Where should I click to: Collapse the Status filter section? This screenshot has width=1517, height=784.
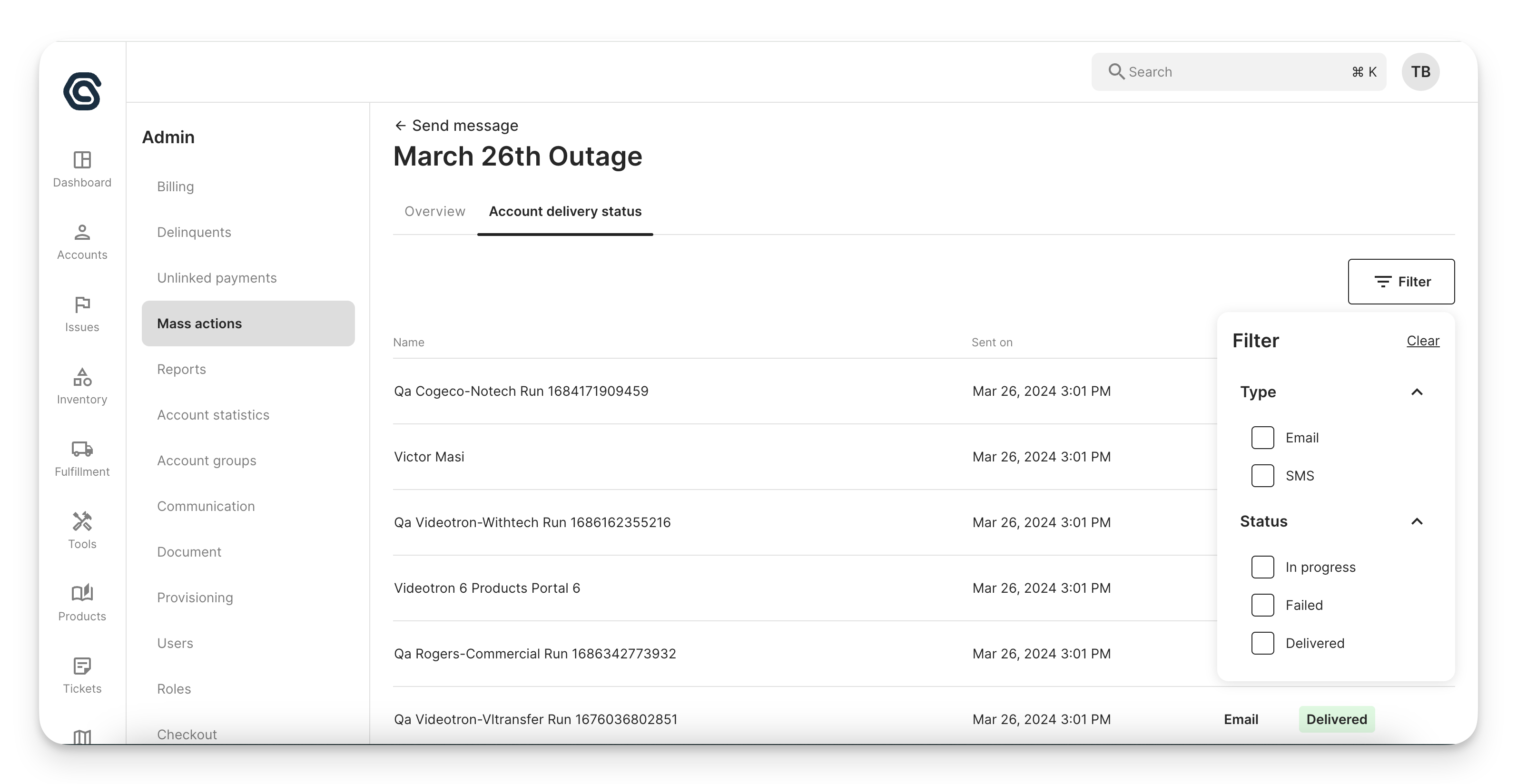(x=1416, y=521)
